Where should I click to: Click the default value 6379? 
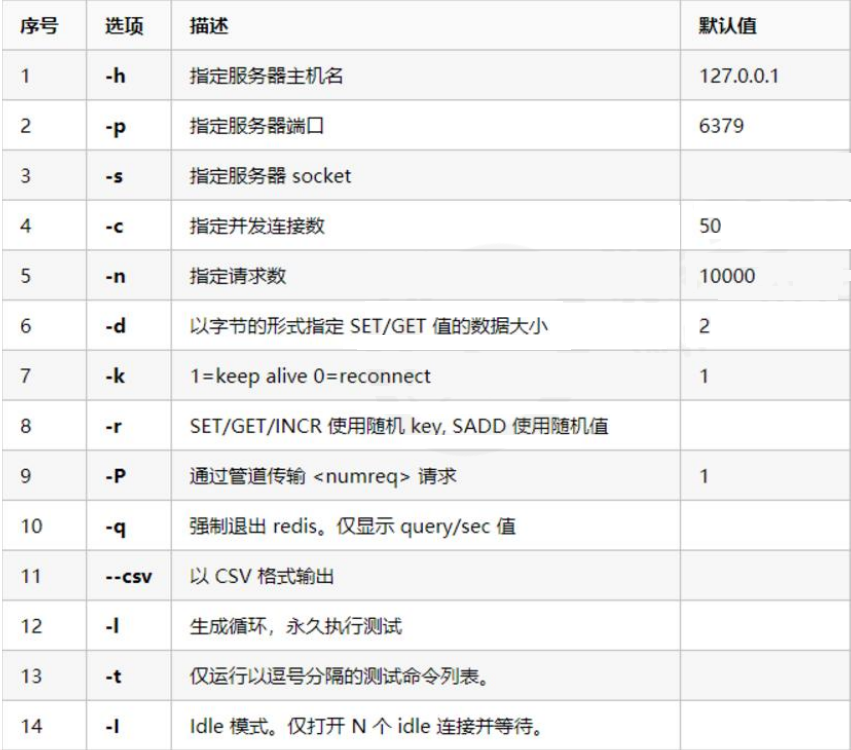tap(721, 126)
